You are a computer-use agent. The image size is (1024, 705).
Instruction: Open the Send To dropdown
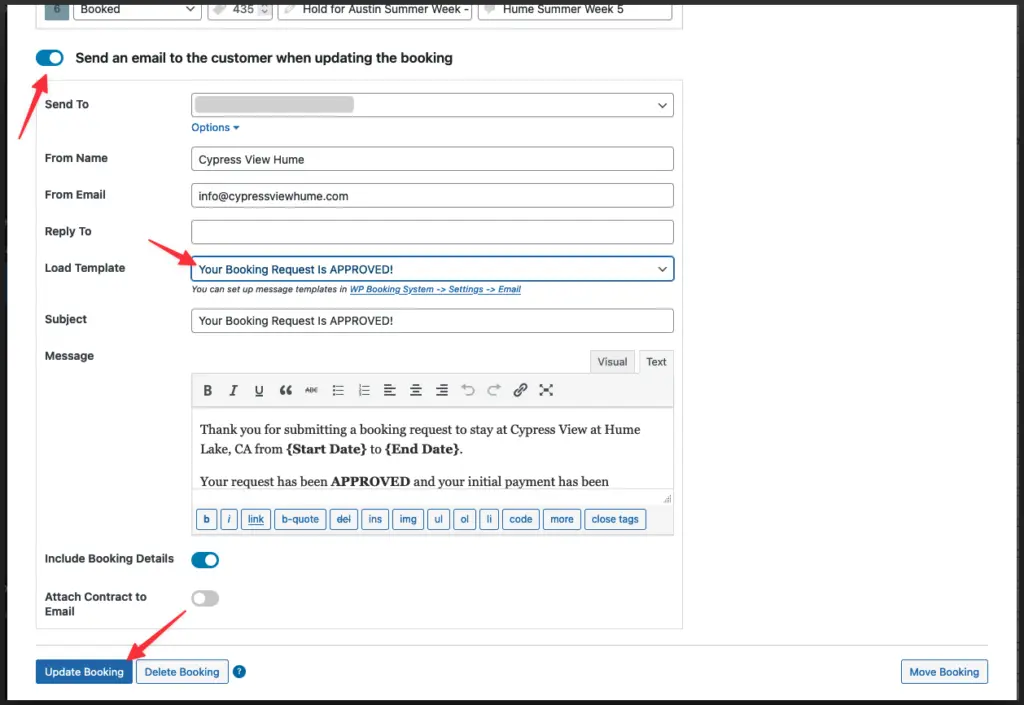pos(432,105)
